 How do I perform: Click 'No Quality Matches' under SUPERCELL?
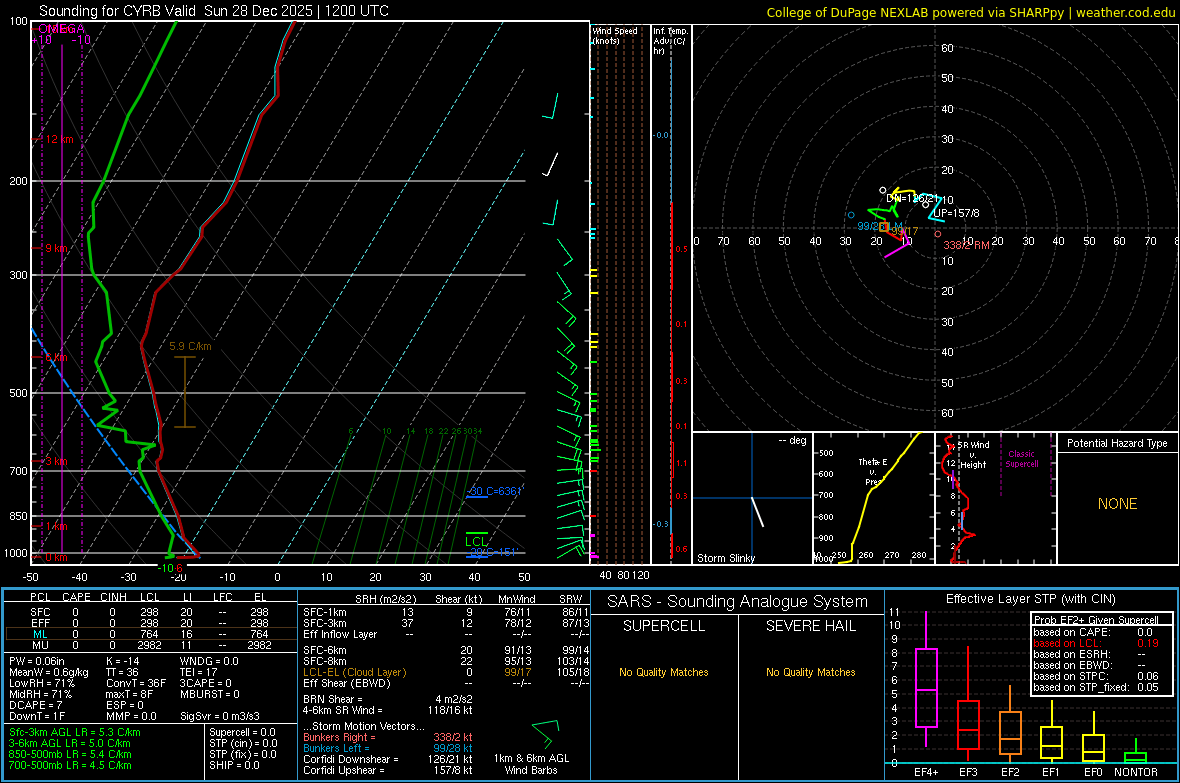click(664, 672)
